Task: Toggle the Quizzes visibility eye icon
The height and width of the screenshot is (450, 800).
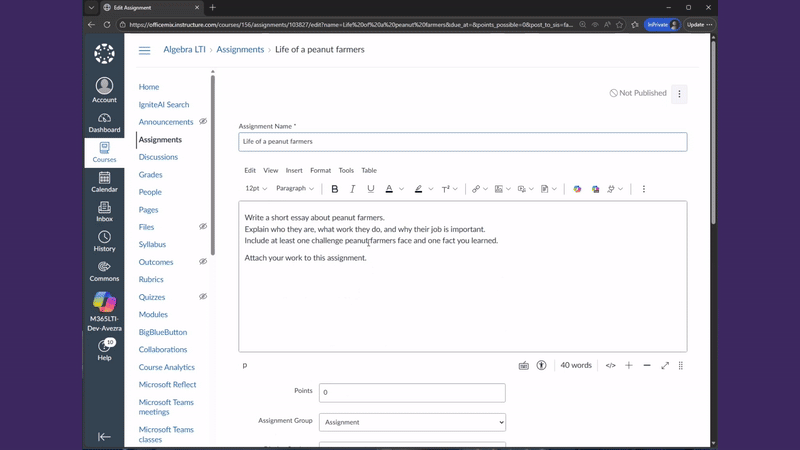Action: pyautogui.click(x=203, y=296)
